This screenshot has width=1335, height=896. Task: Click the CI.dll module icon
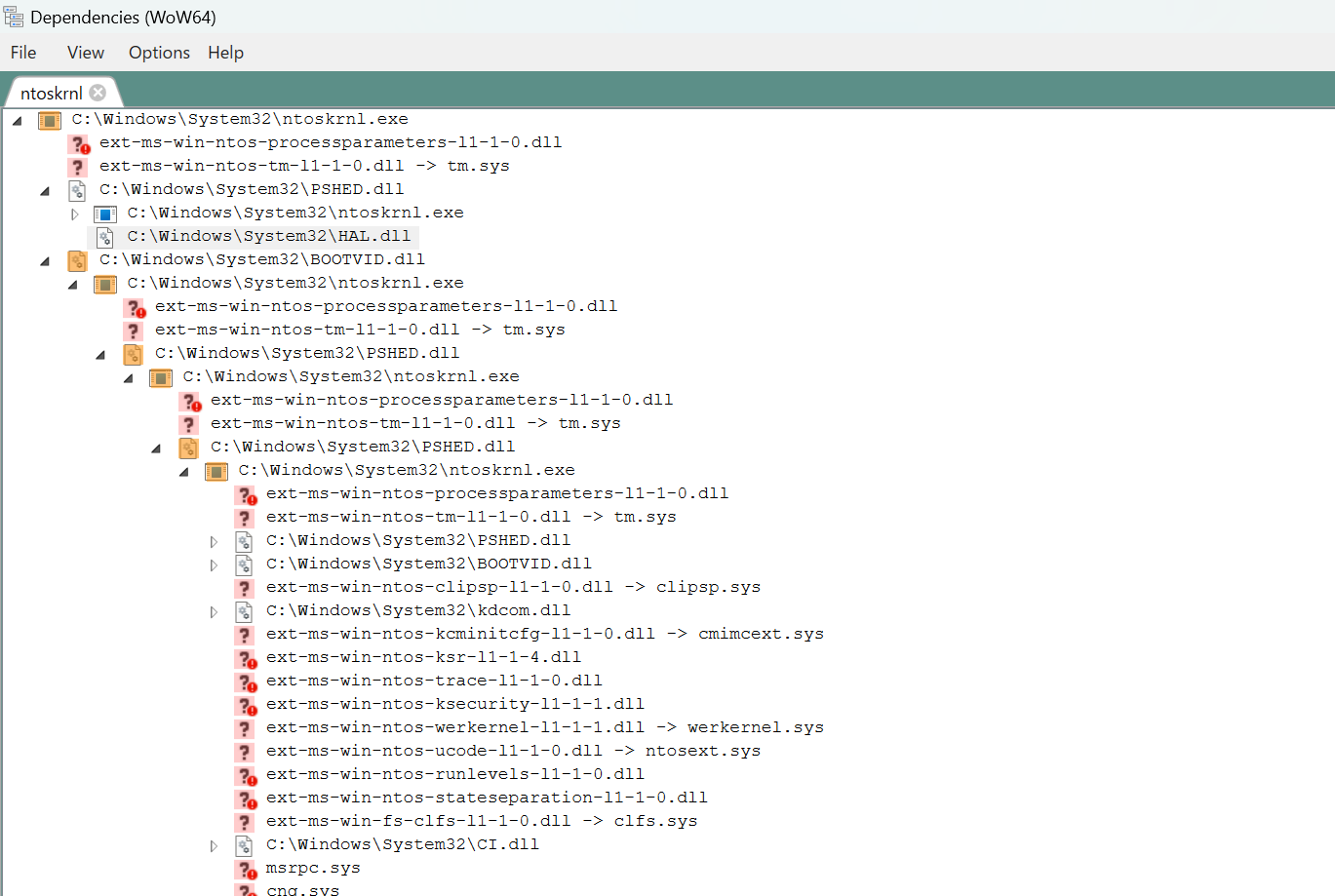(x=245, y=845)
